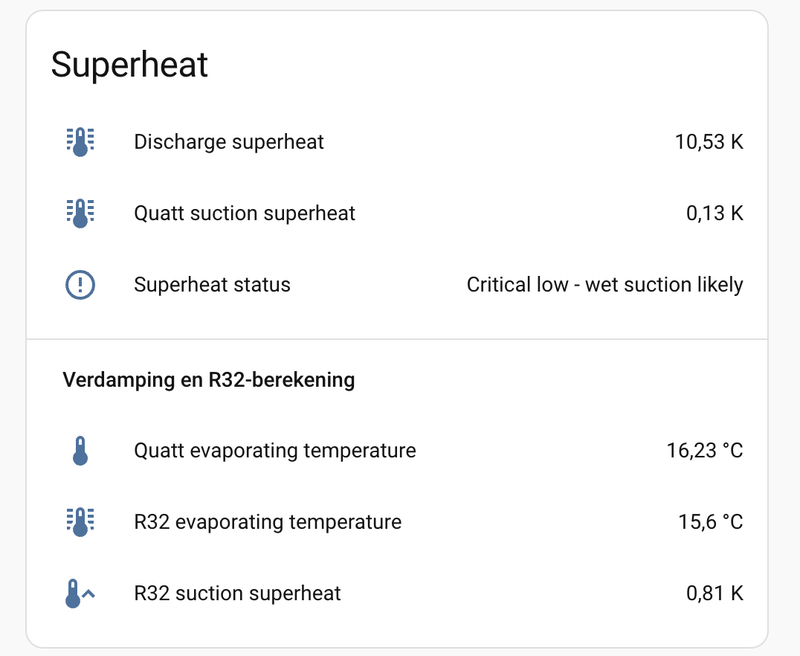This screenshot has width=800, height=656.
Task: Open the Superheat status entity label
Action: 212,285
